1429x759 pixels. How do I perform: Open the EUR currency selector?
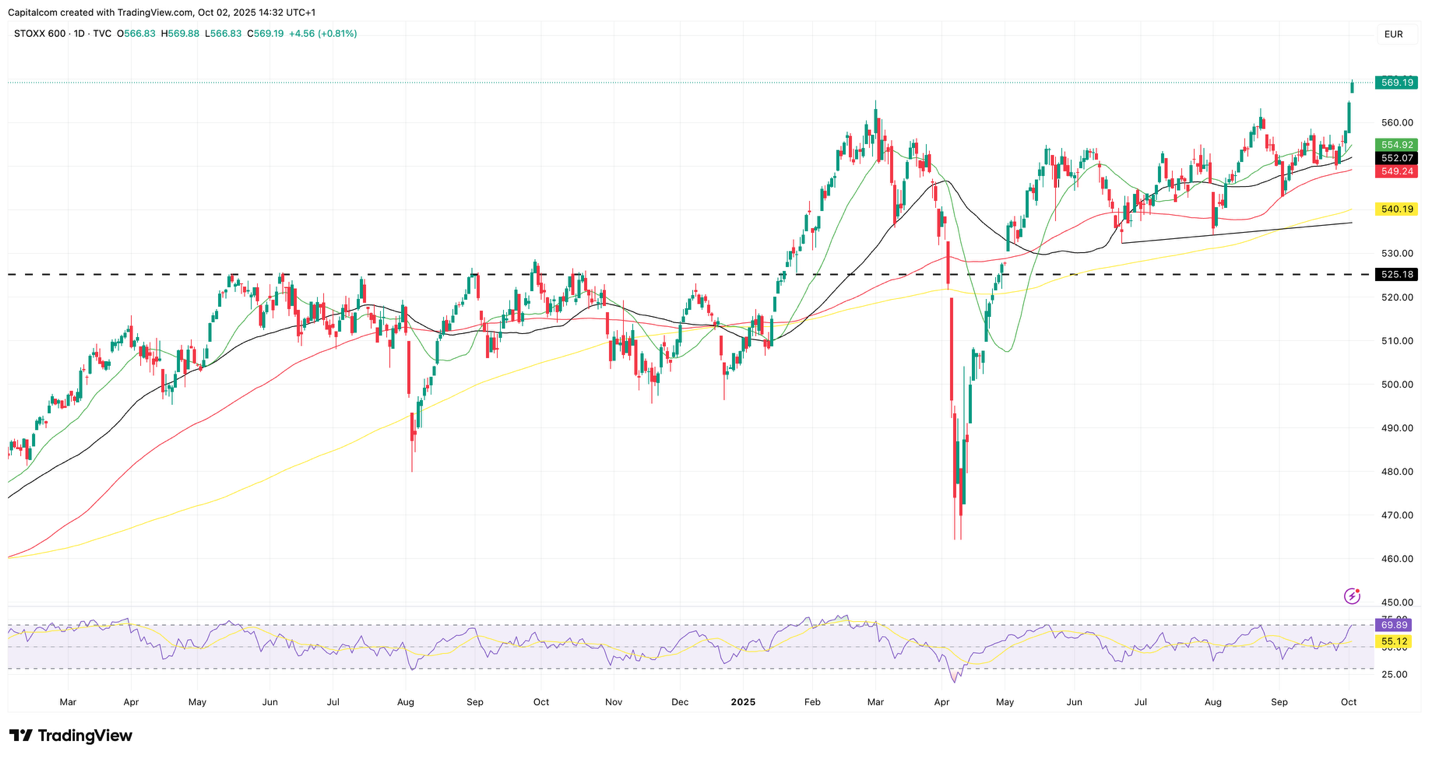[x=1393, y=34]
